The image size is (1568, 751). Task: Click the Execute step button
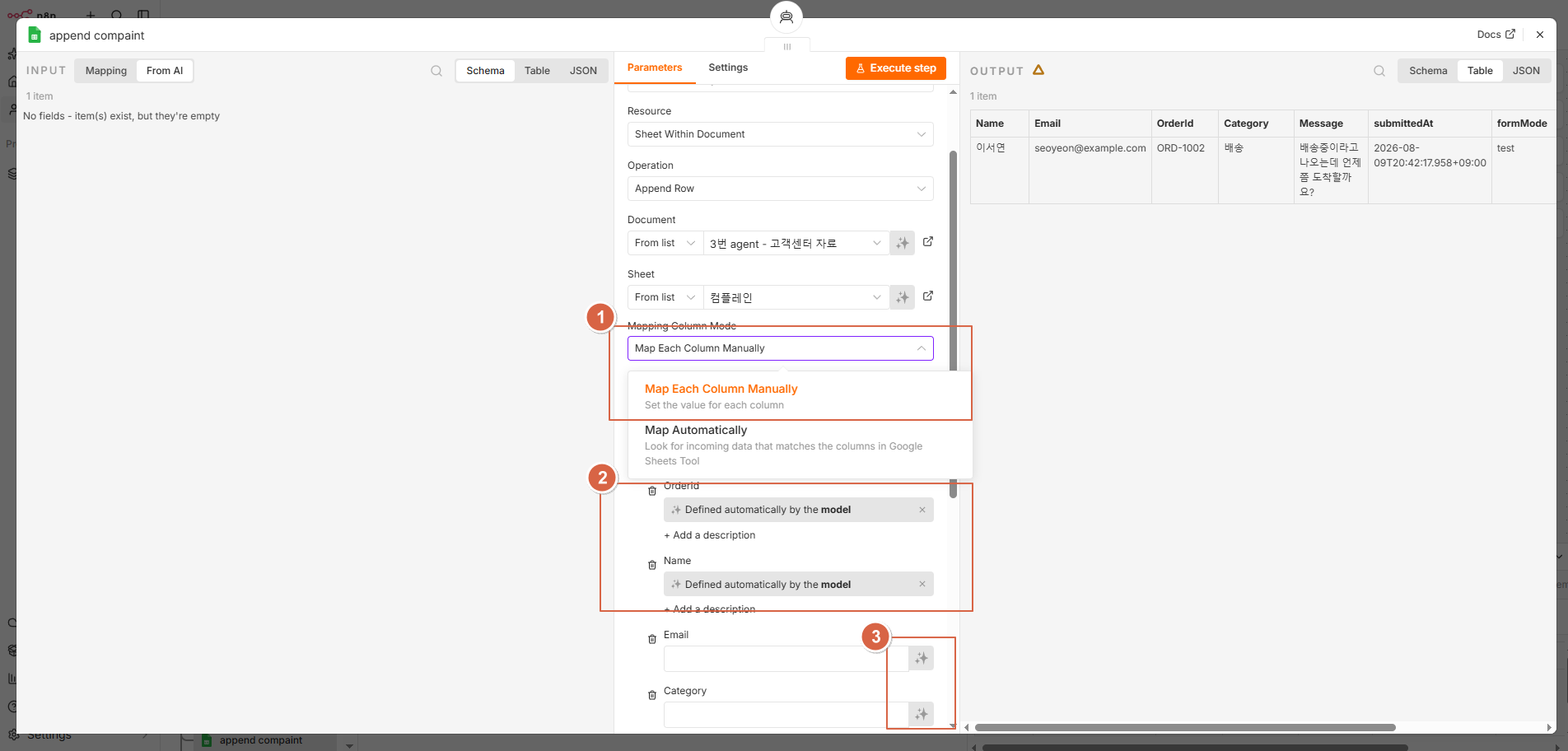(896, 68)
